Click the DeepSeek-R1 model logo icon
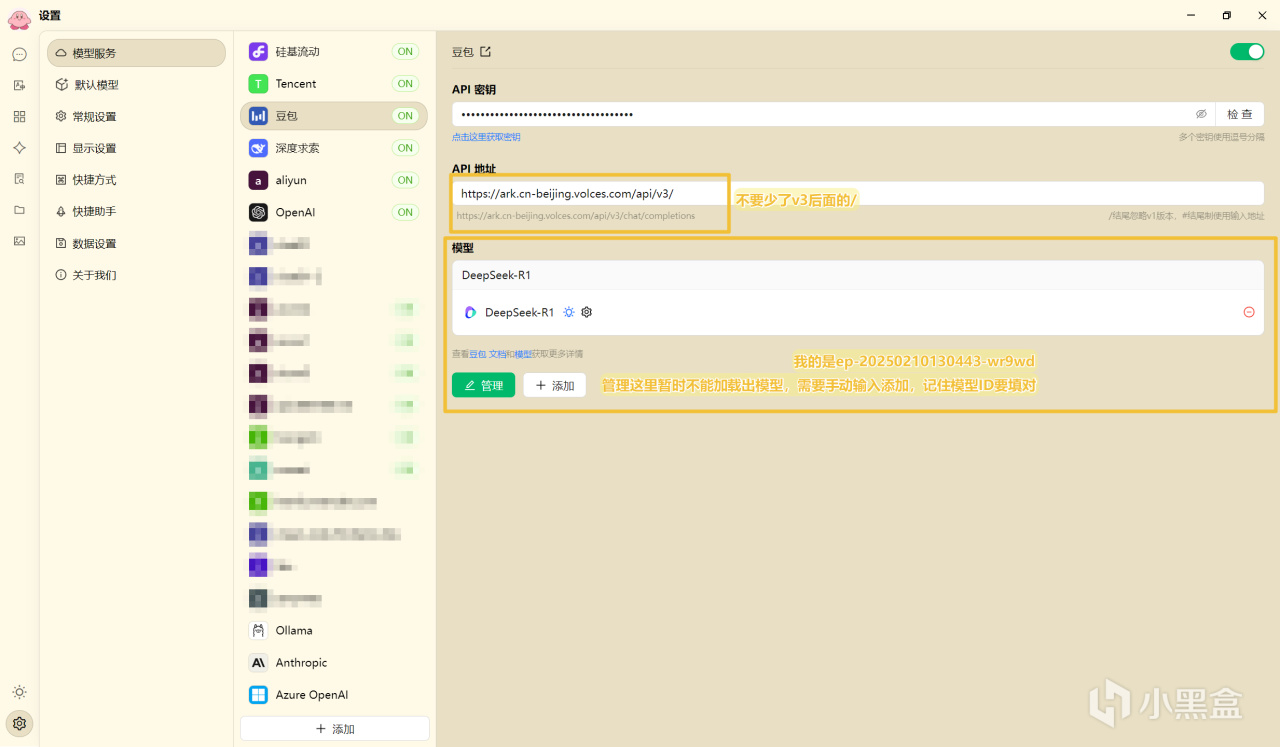The image size is (1280, 747). pos(470,312)
